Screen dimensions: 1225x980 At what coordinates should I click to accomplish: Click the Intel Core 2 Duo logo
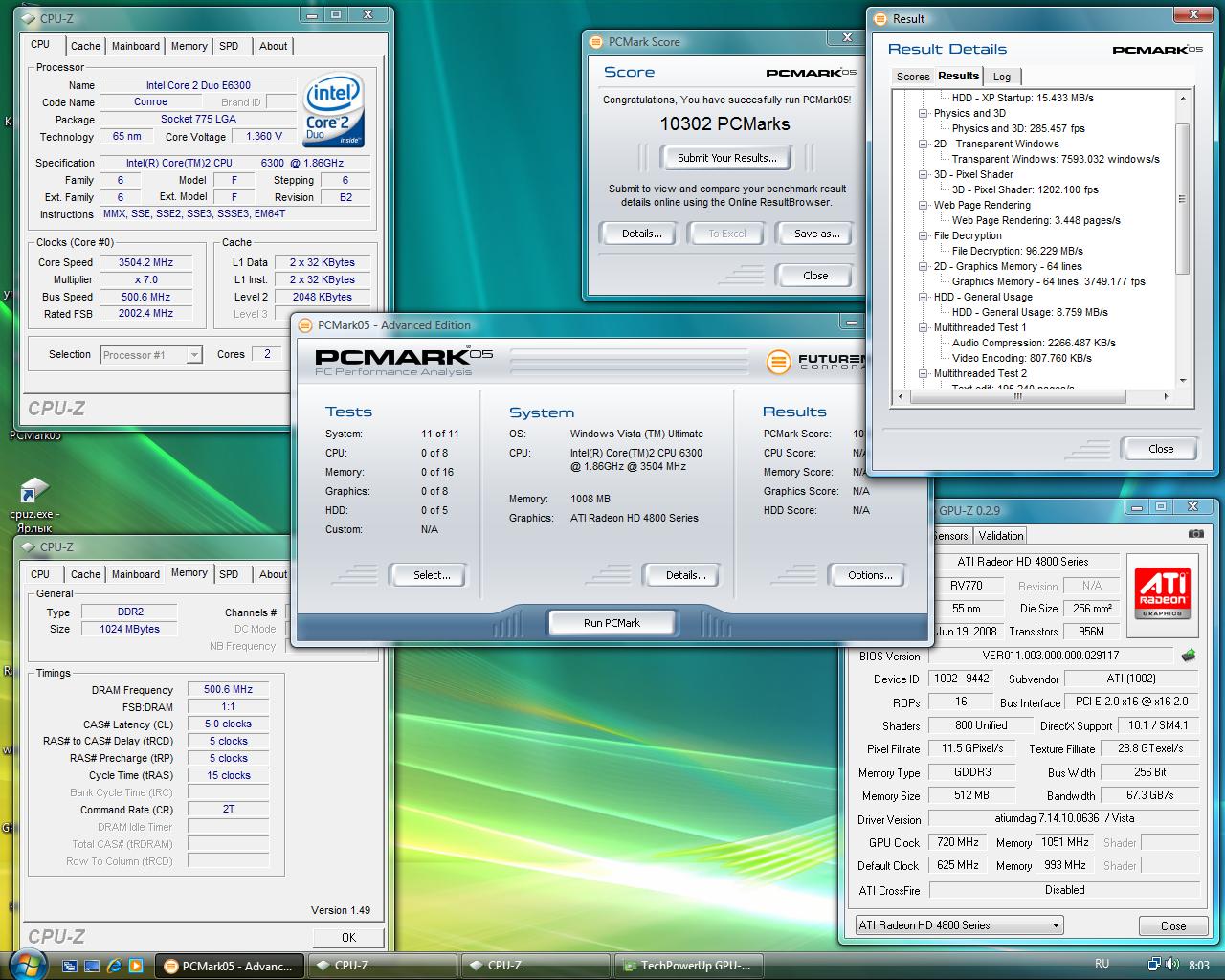(x=333, y=110)
